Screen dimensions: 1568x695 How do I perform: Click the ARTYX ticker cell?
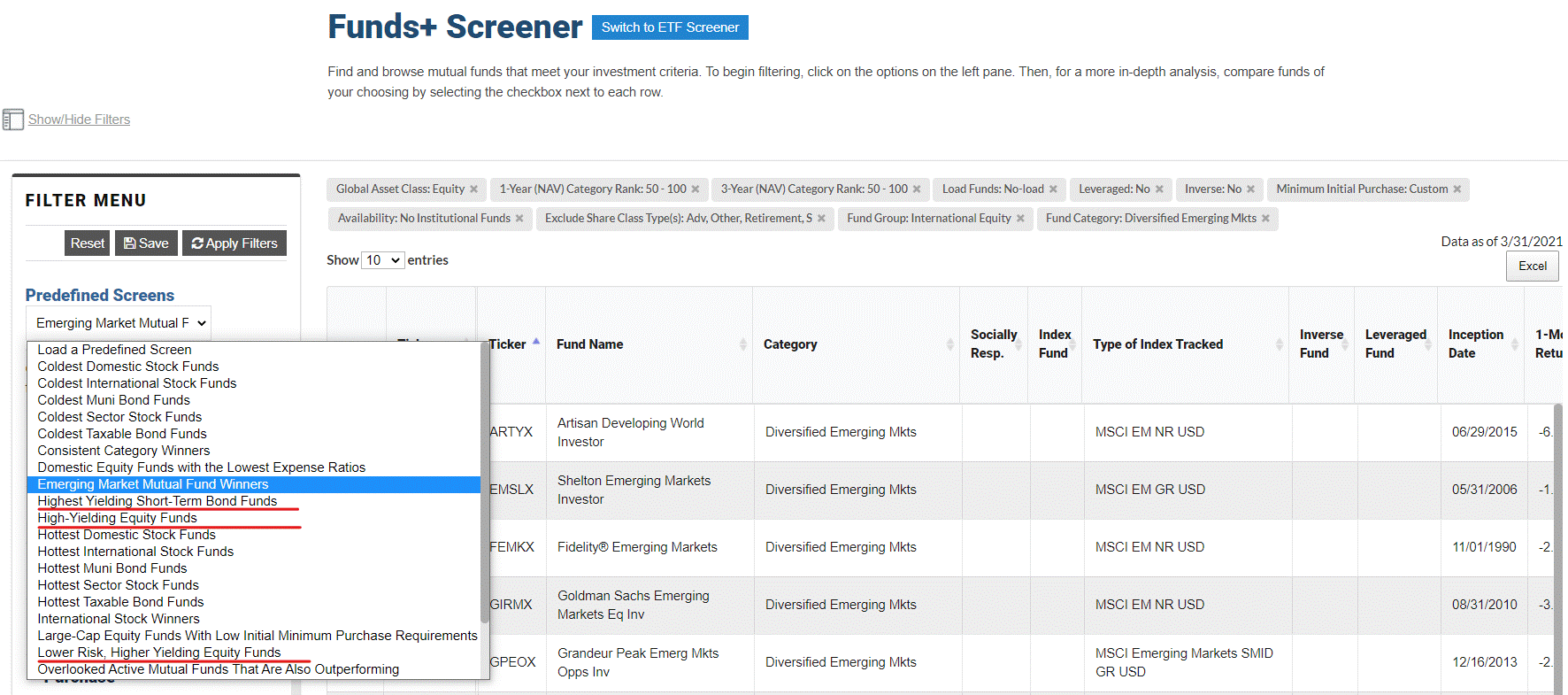(x=511, y=432)
